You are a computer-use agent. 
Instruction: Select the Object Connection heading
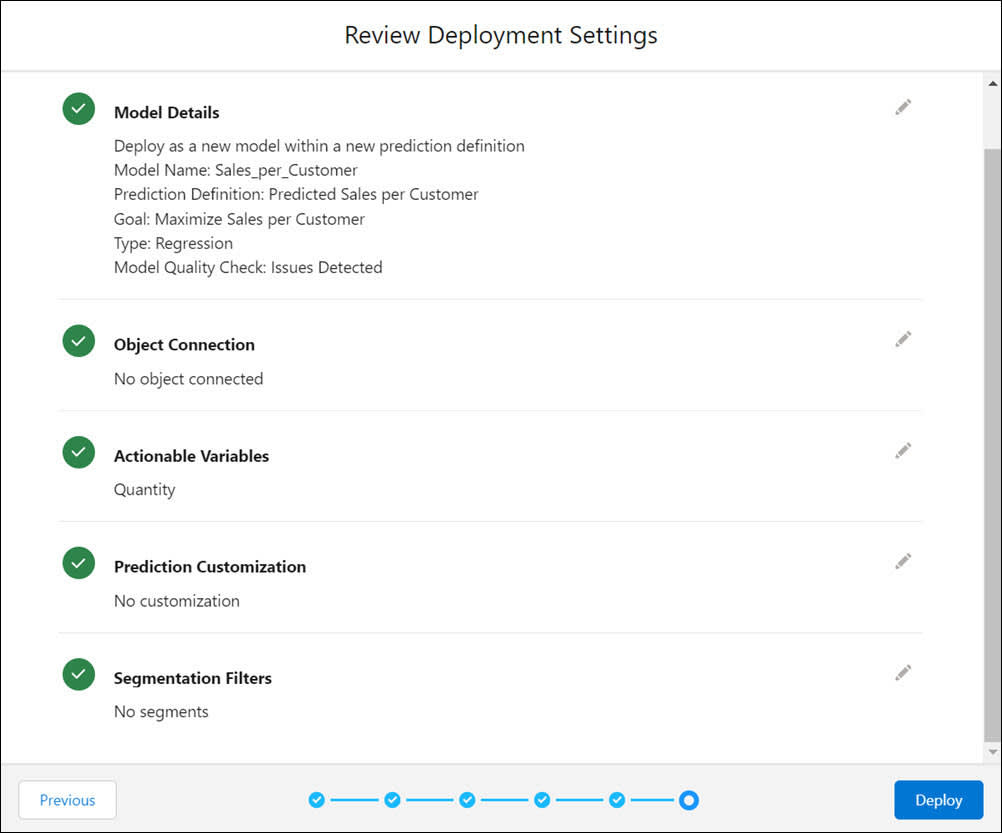(184, 345)
